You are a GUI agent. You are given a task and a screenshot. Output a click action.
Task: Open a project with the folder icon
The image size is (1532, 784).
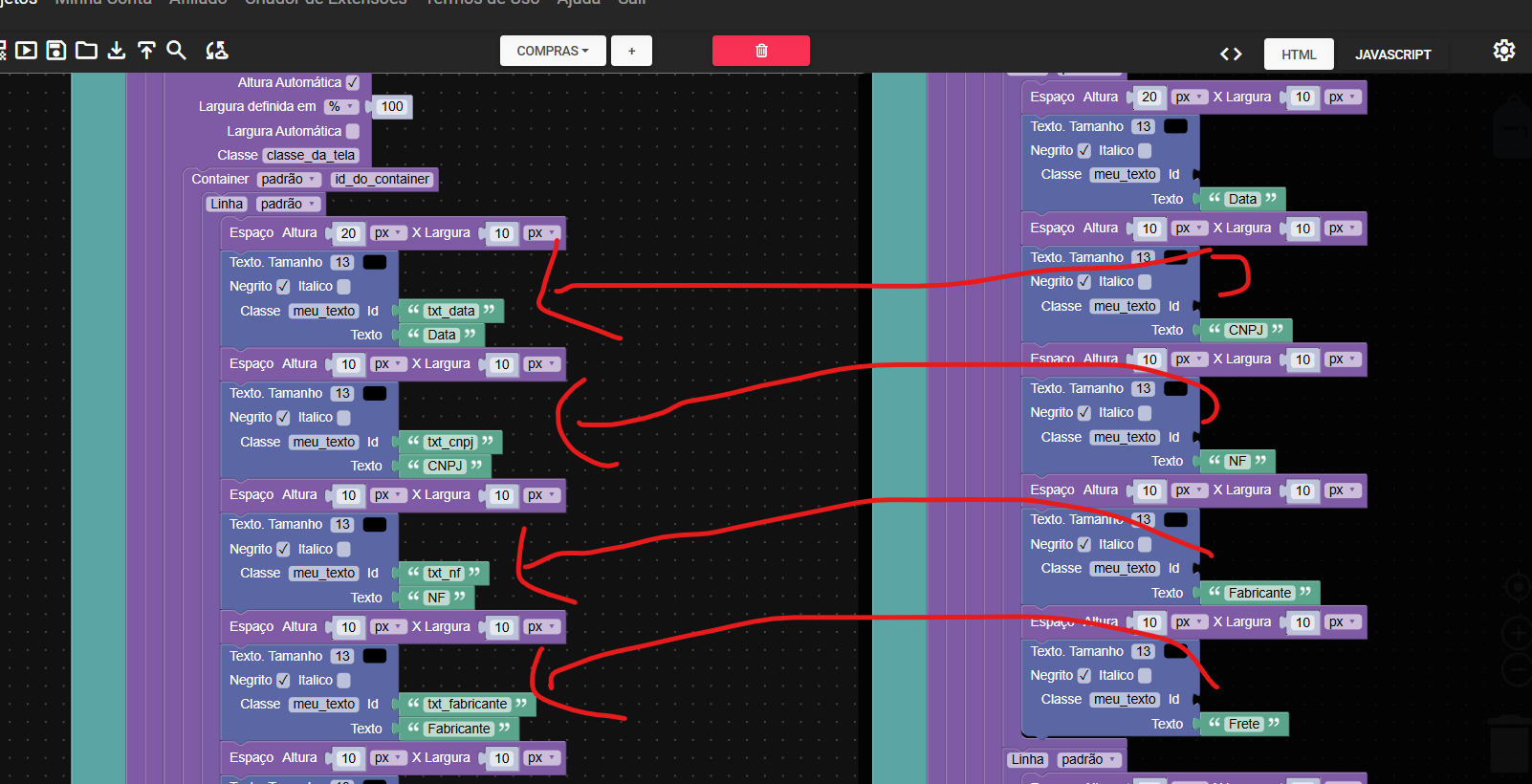tap(86, 50)
